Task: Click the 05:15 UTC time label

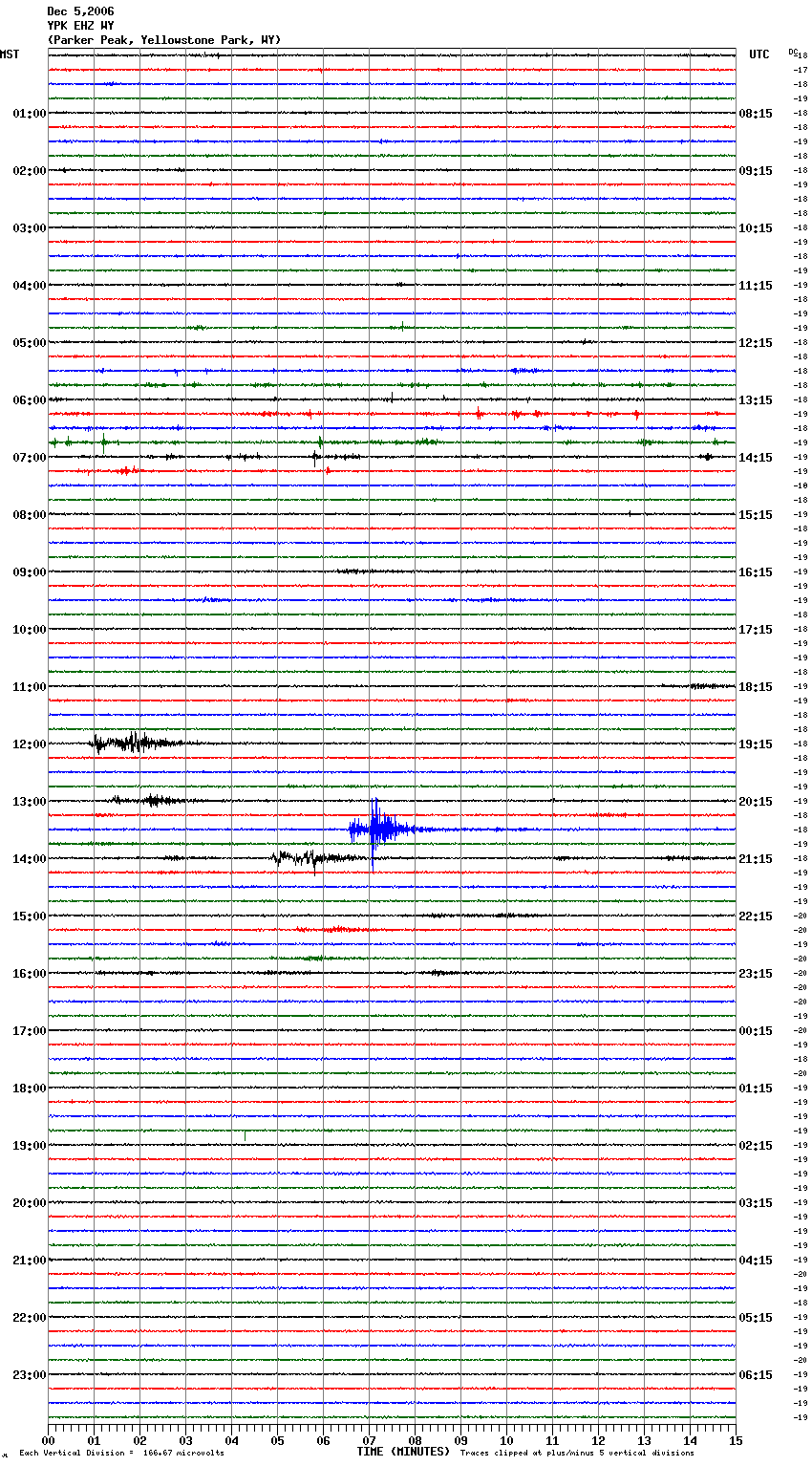Action: (x=756, y=1318)
